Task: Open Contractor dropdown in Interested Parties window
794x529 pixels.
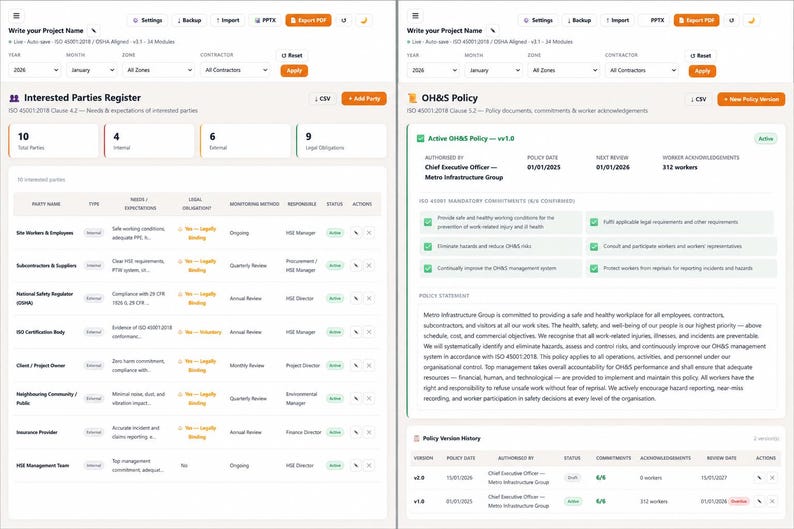Action: [236, 70]
